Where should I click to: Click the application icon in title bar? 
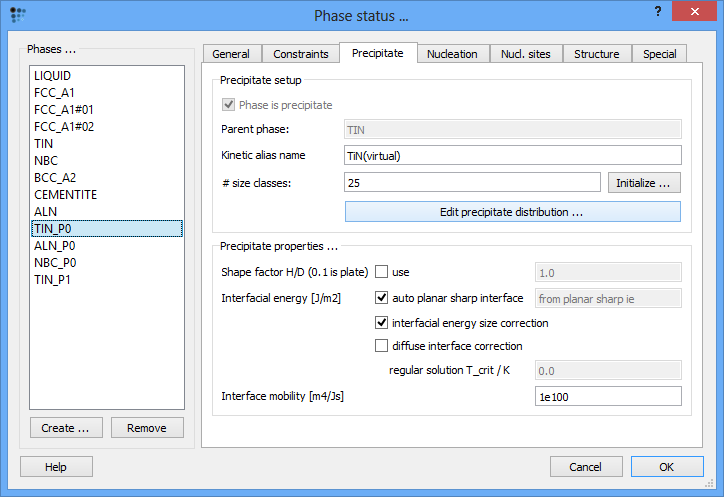[18, 15]
